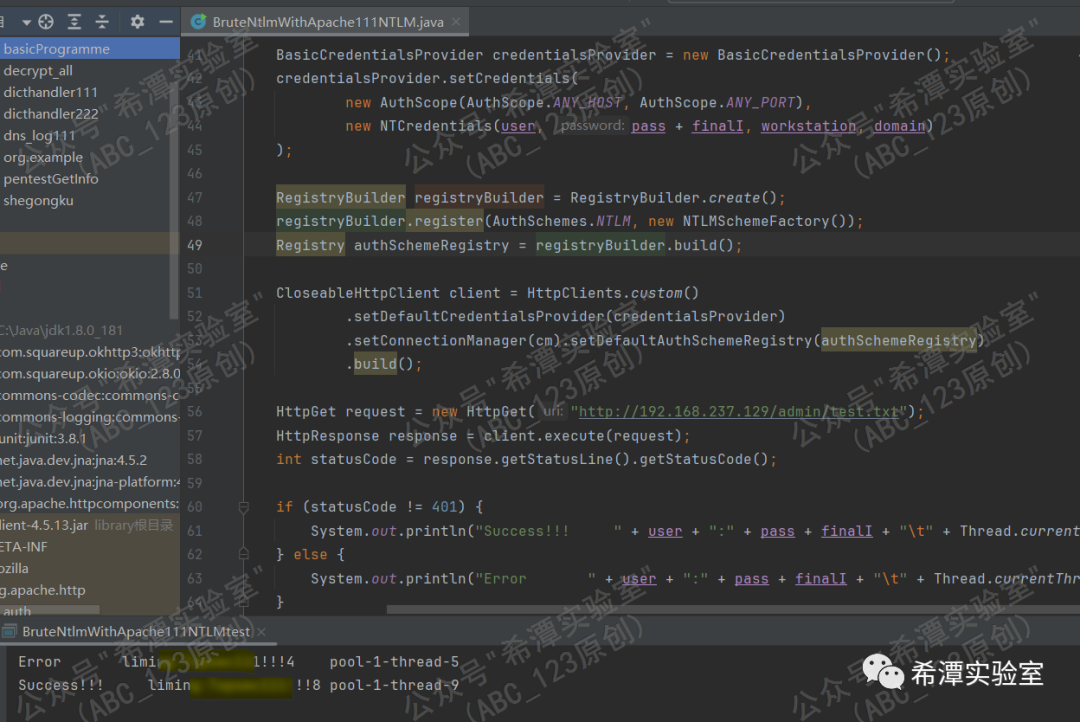Click RegistryBuilder.create() call on line 47
The width and height of the screenshot is (1080, 722).
coord(673,198)
